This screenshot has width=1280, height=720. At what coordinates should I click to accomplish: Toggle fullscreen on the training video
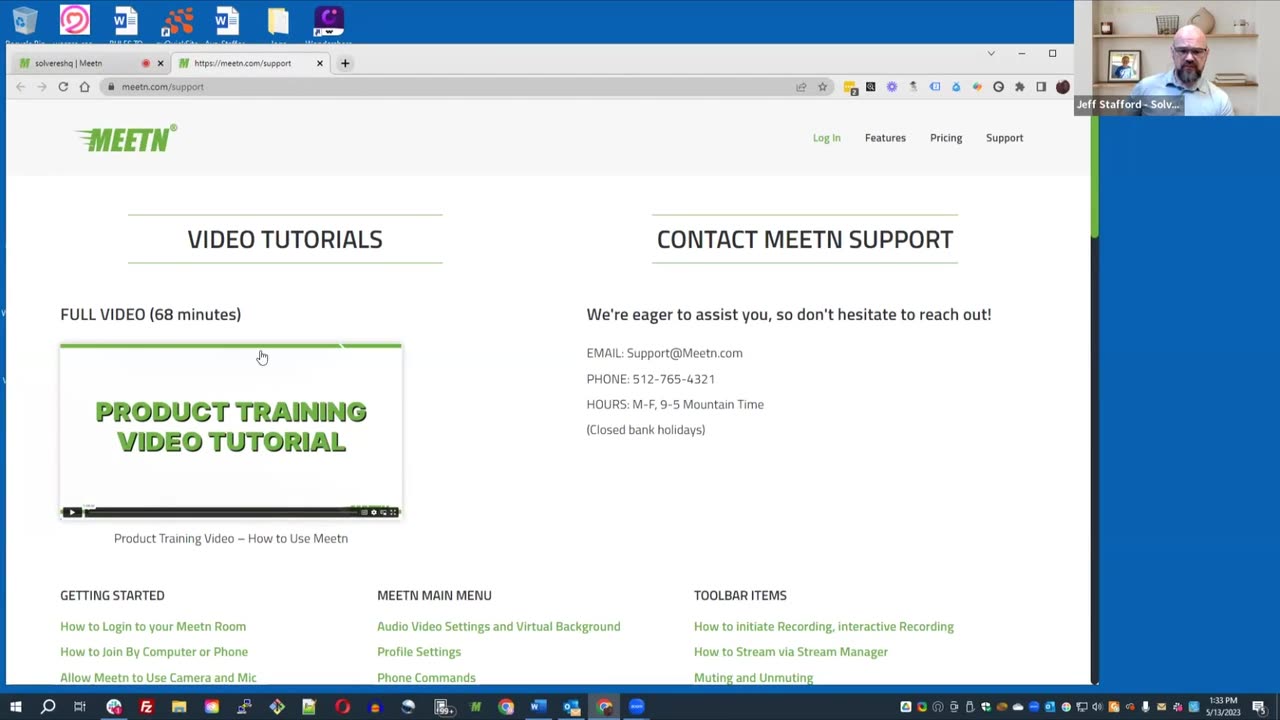(x=393, y=512)
